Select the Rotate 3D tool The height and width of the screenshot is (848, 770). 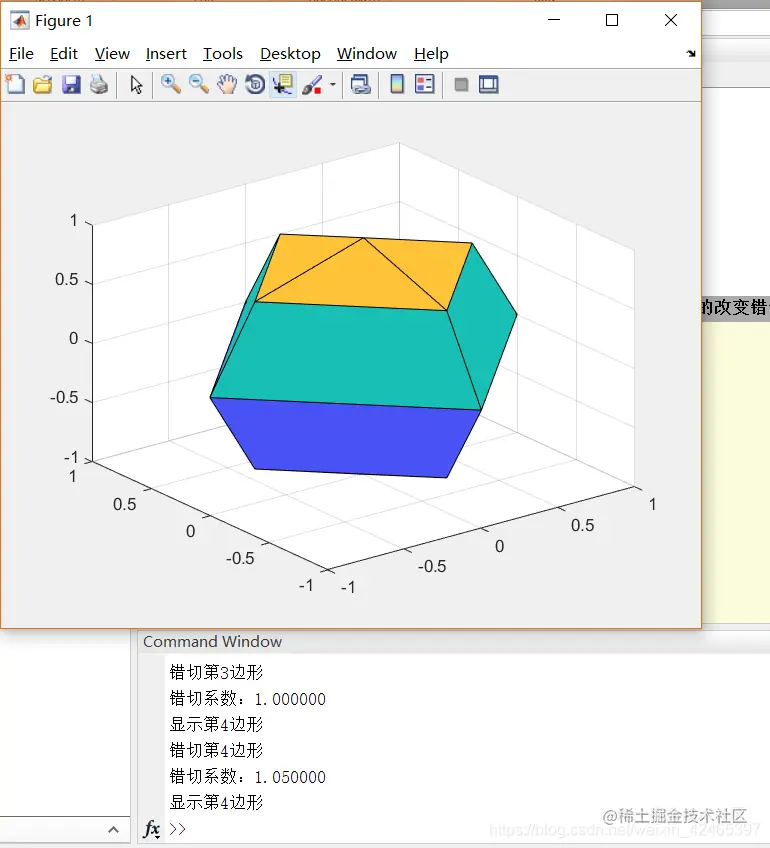255,84
